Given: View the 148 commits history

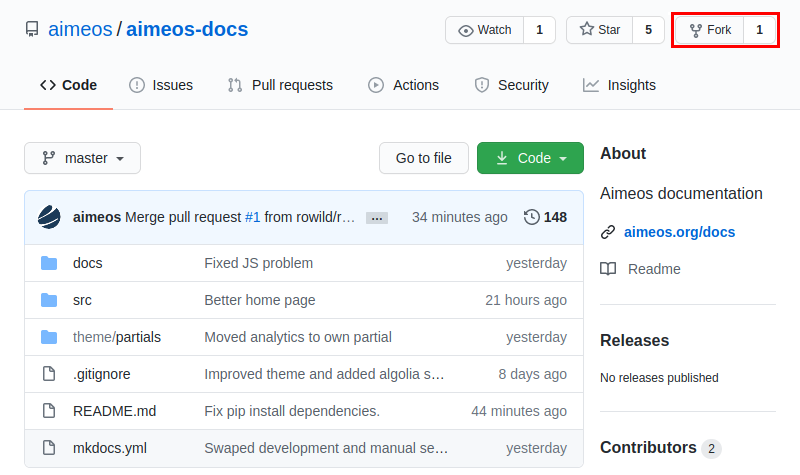Looking at the screenshot, I should point(555,217).
